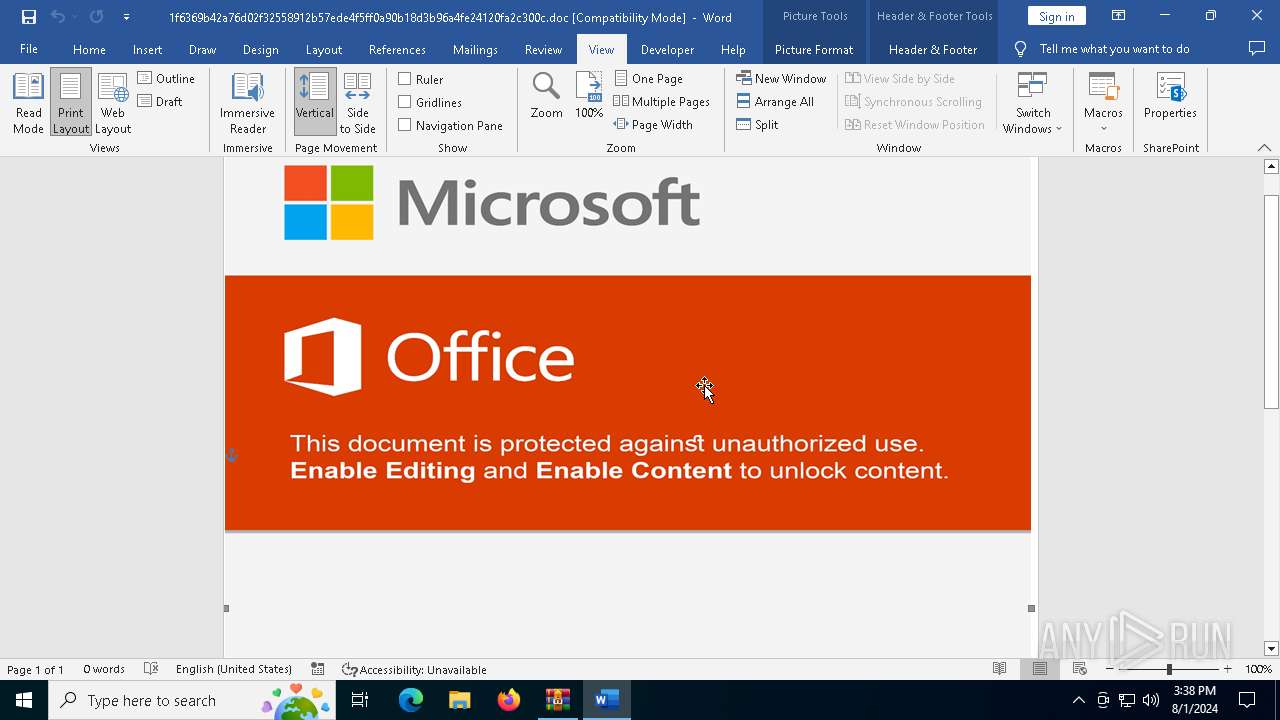This screenshot has width=1280, height=720.
Task: Click English (United States) language status
Action: click(234, 669)
